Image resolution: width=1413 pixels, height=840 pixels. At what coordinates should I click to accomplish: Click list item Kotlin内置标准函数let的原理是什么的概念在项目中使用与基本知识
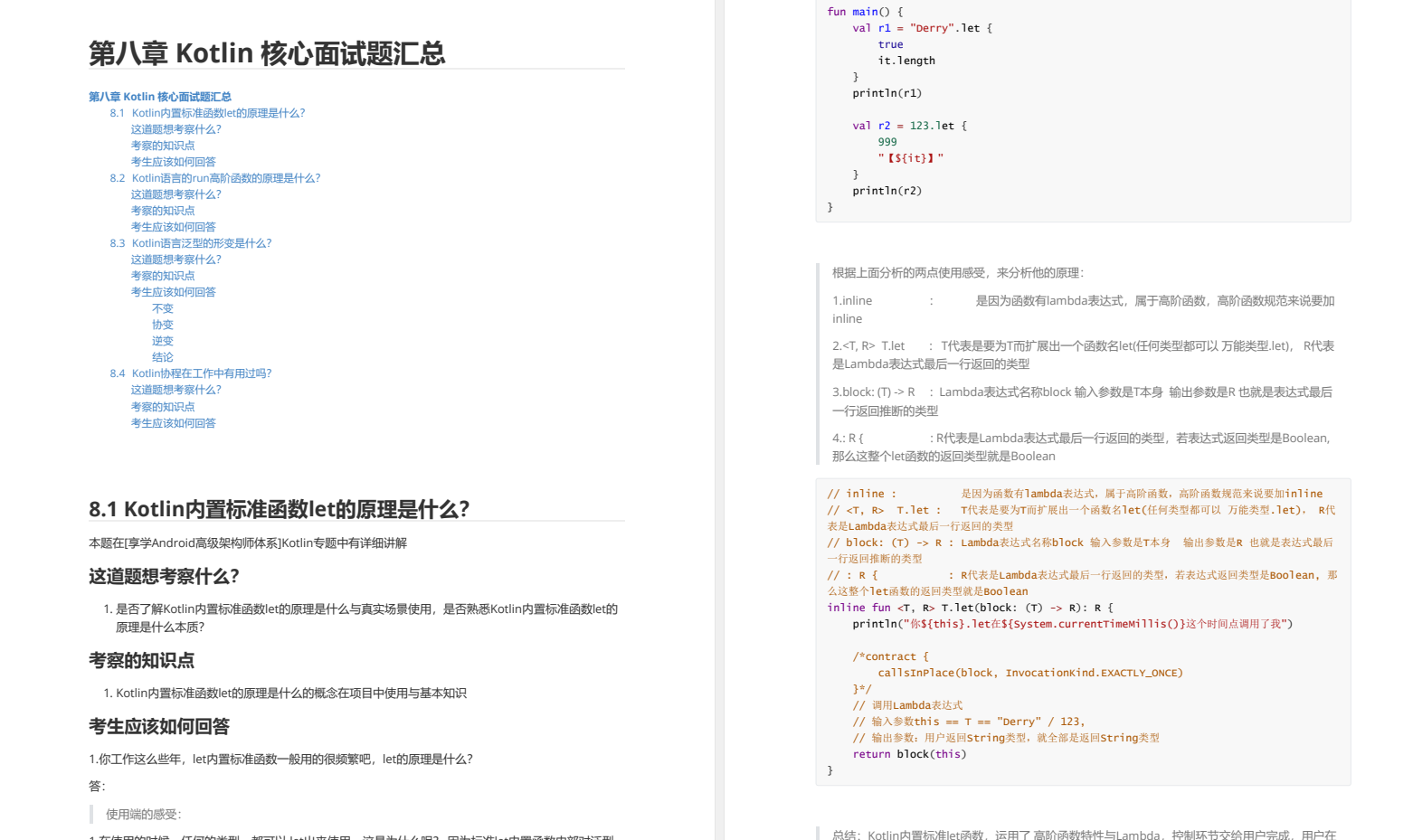click(291, 694)
